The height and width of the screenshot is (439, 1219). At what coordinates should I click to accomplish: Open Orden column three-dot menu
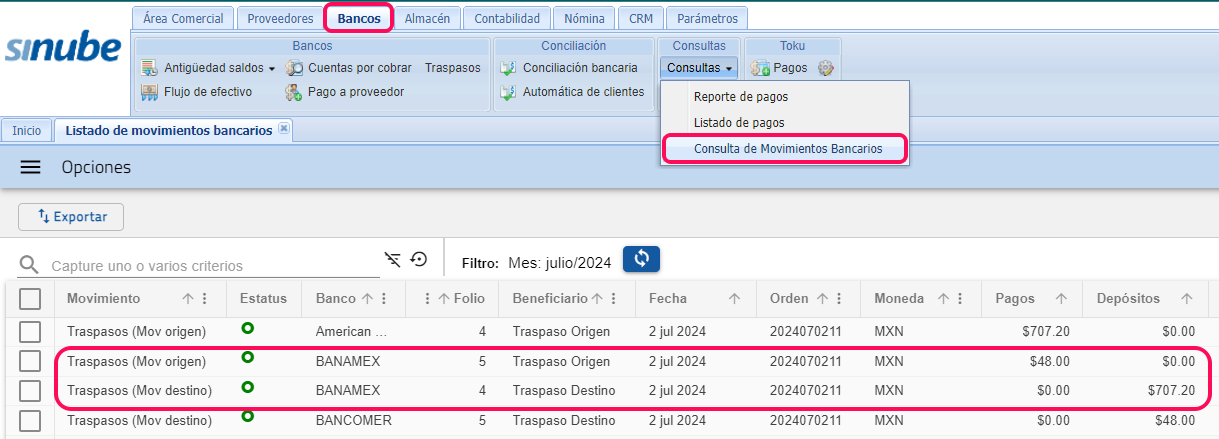point(838,298)
